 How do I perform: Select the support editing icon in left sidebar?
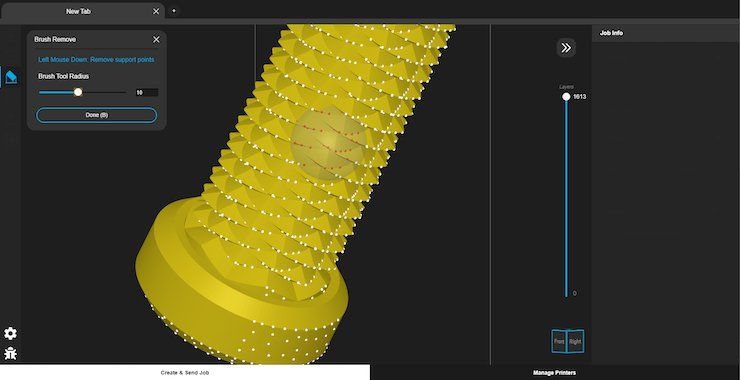point(11,77)
